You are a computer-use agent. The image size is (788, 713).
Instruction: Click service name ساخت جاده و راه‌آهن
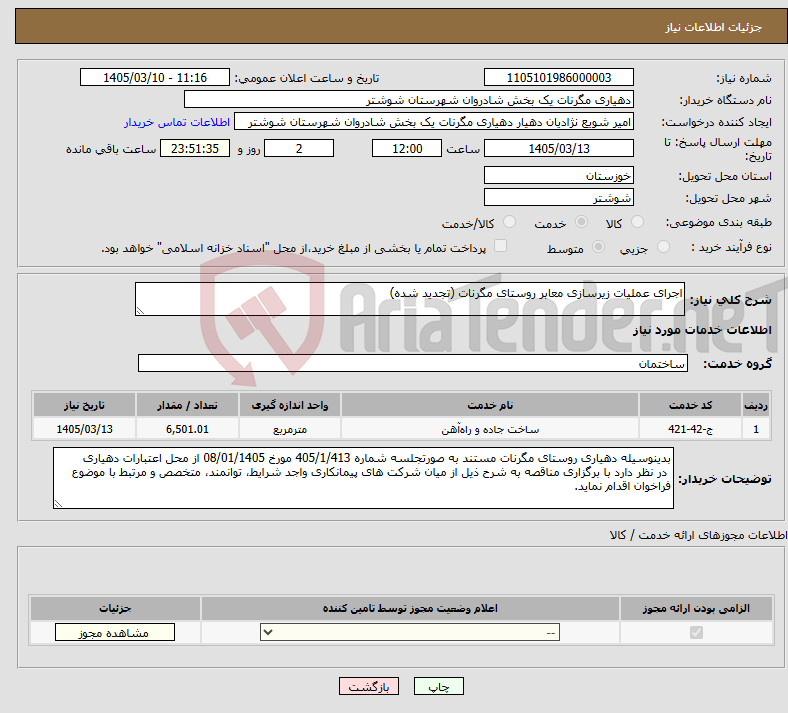point(490,429)
